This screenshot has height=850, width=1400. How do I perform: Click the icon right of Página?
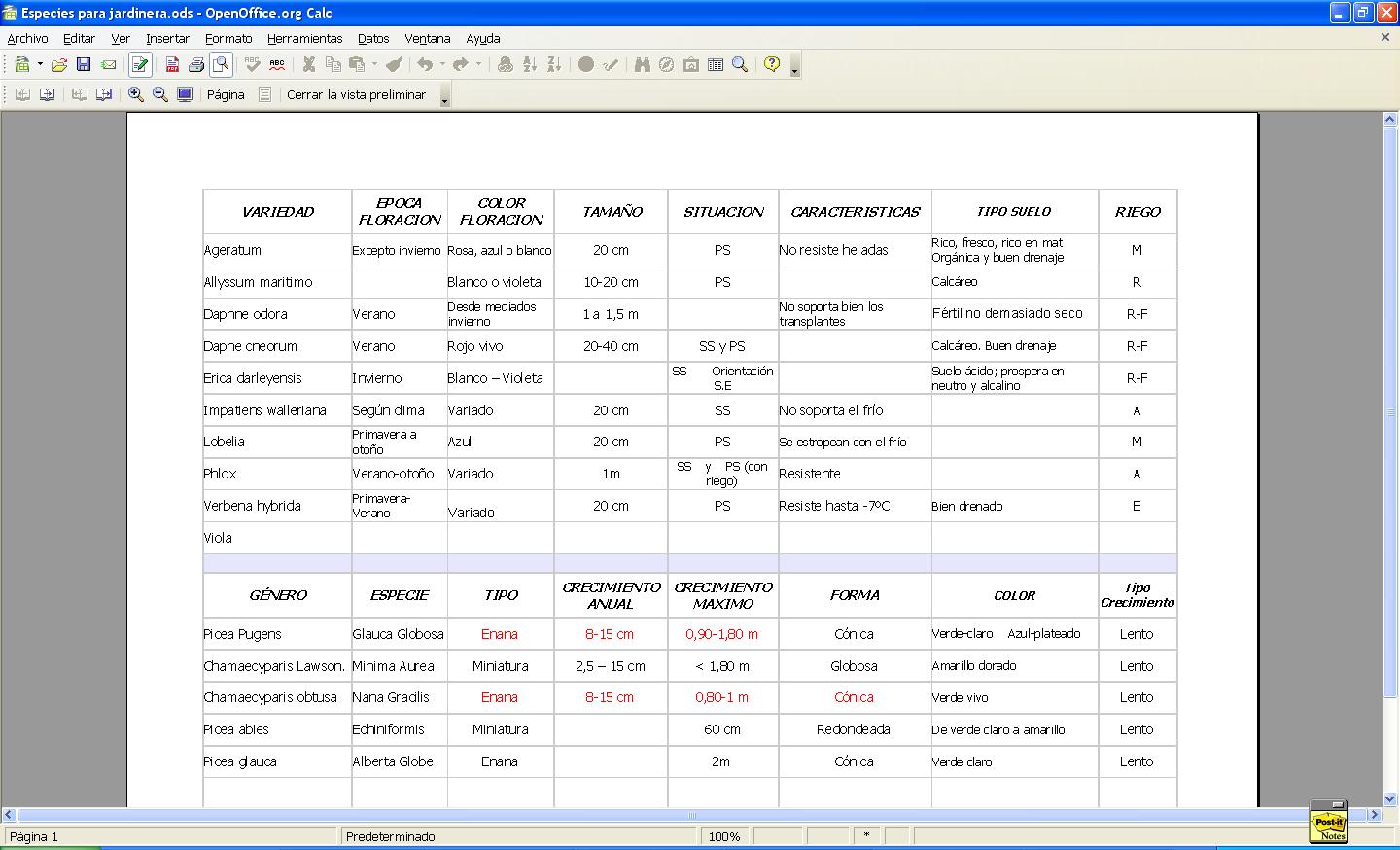click(264, 94)
